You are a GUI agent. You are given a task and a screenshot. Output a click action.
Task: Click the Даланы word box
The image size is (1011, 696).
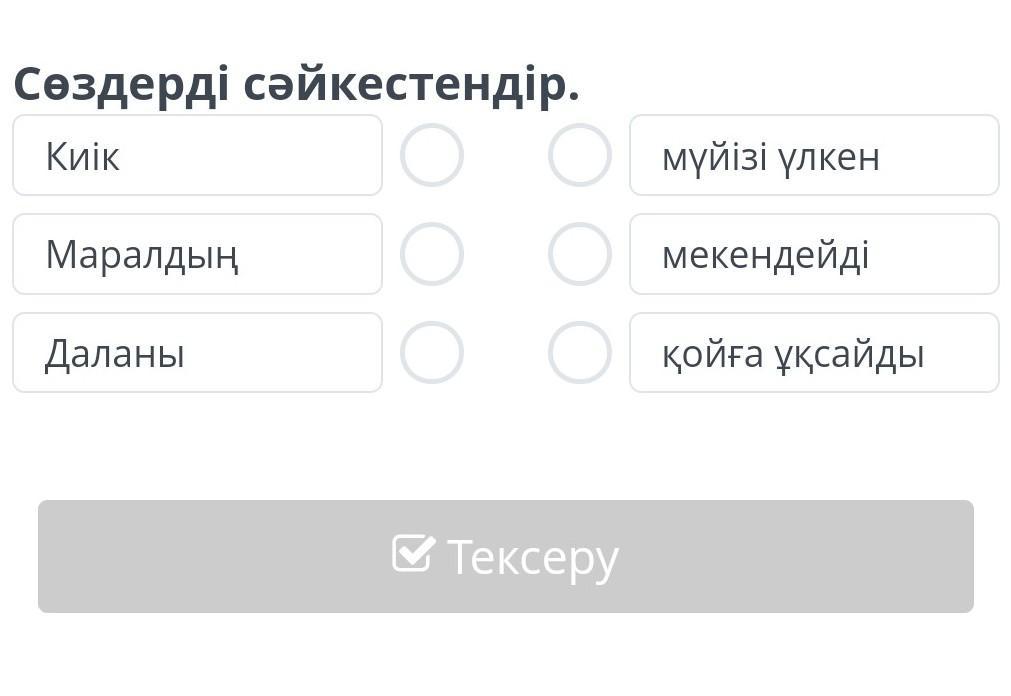tap(197, 352)
